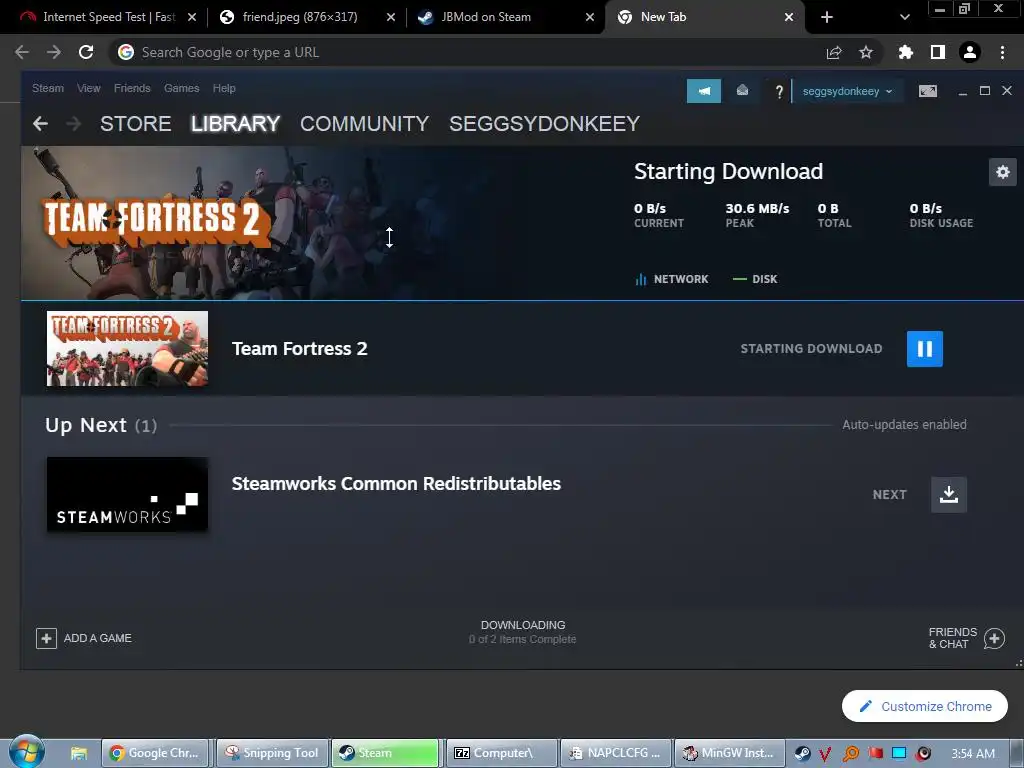Click the red V tray icon

(825, 754)
